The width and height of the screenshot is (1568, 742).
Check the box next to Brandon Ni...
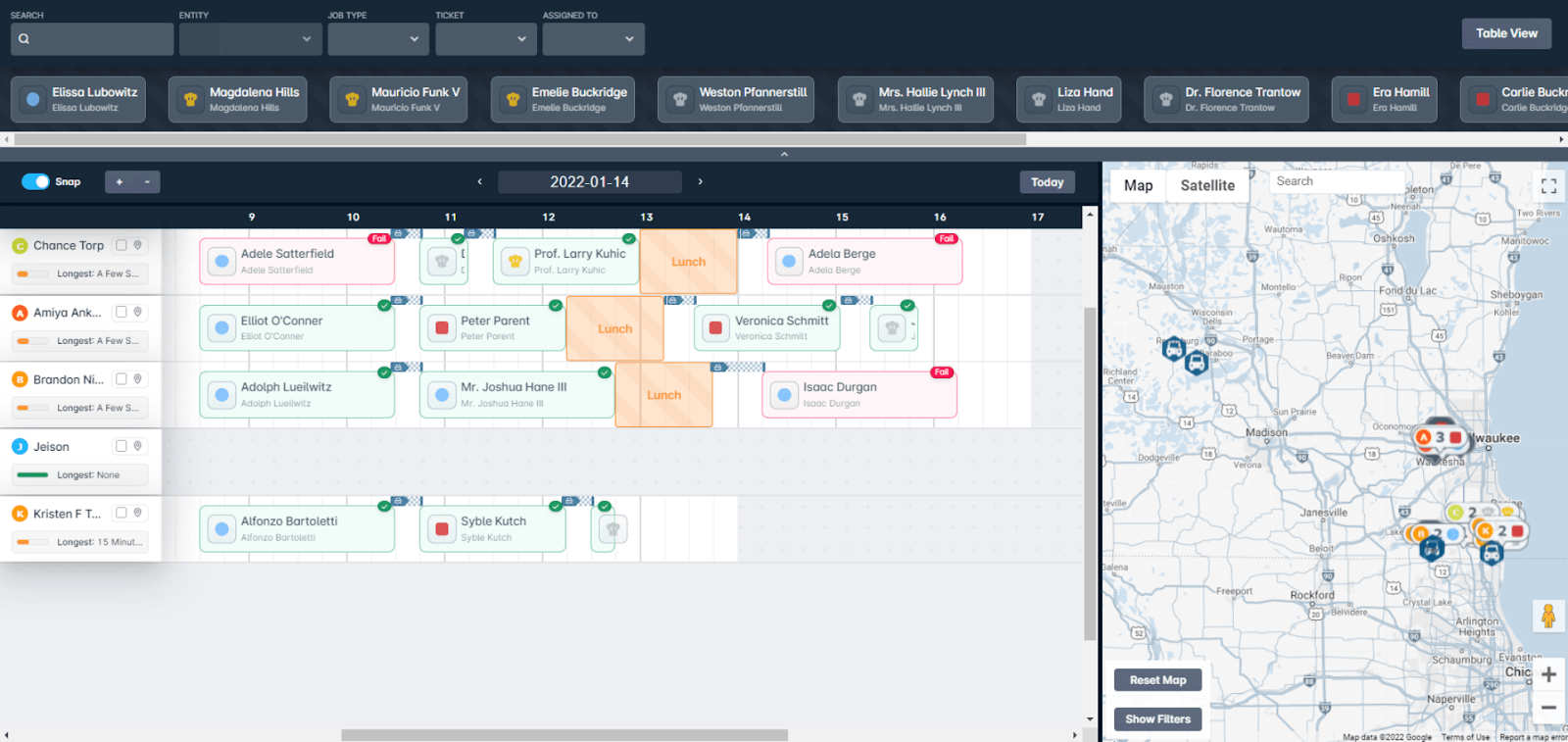[x=122, y=378]
